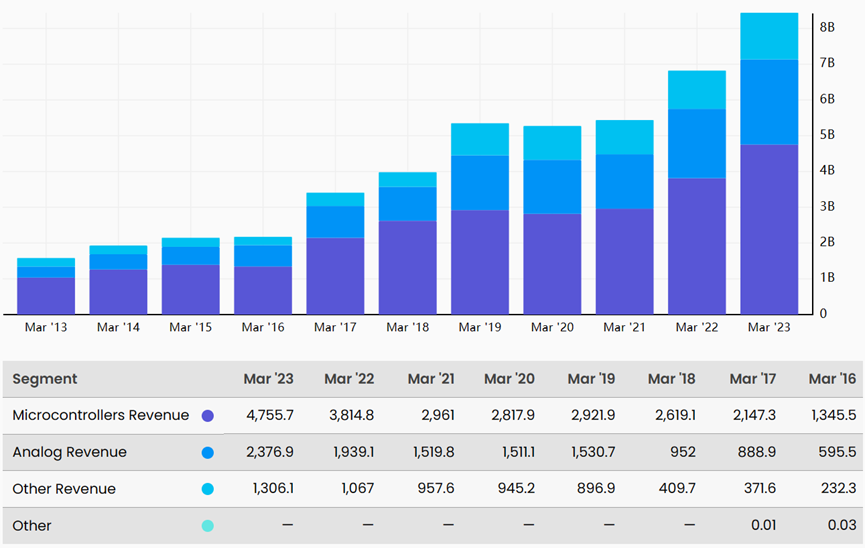Click the Other Revenue cyan legend dot
Screen dimensions: 865x548
click(207, 489)
